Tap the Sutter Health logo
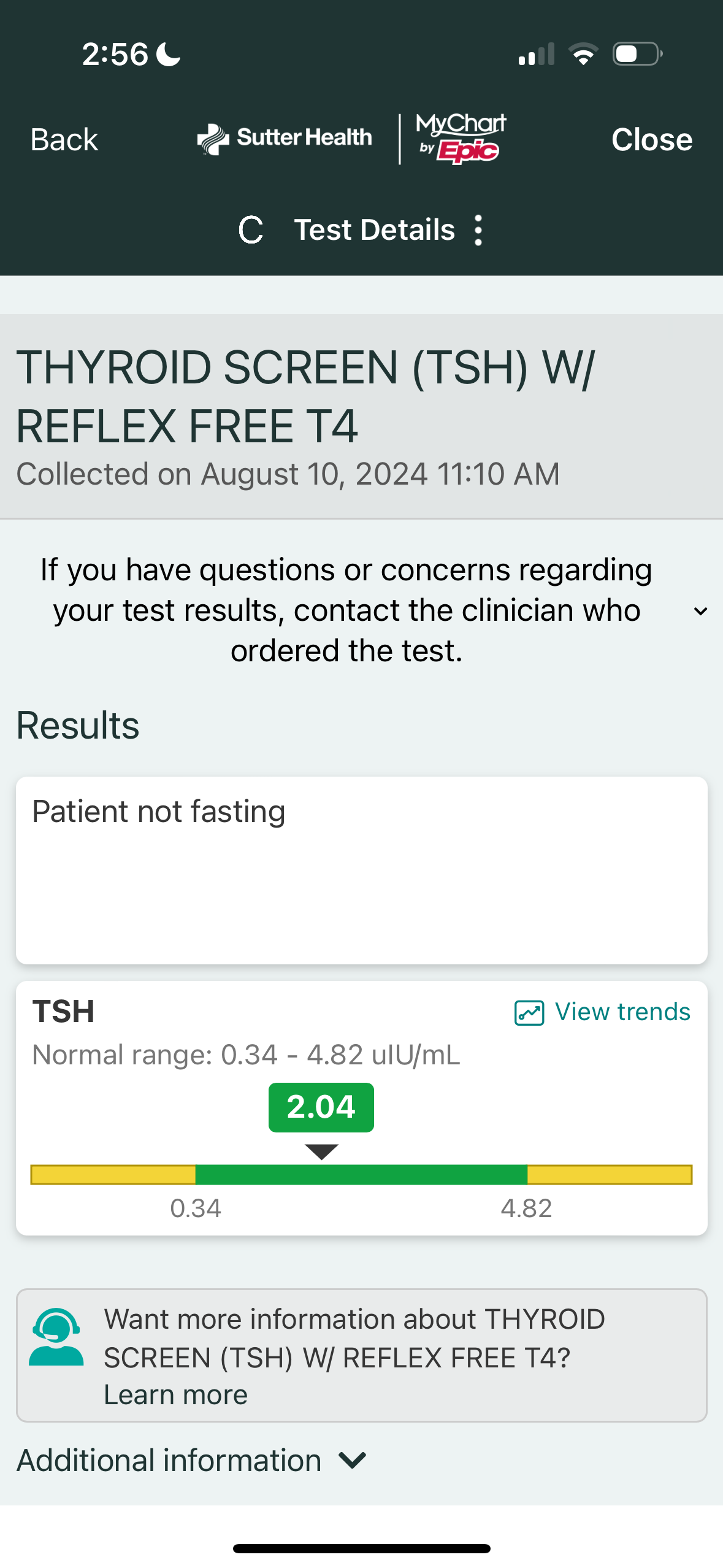Screen dimensions: 723x1568 click(285, 139)
